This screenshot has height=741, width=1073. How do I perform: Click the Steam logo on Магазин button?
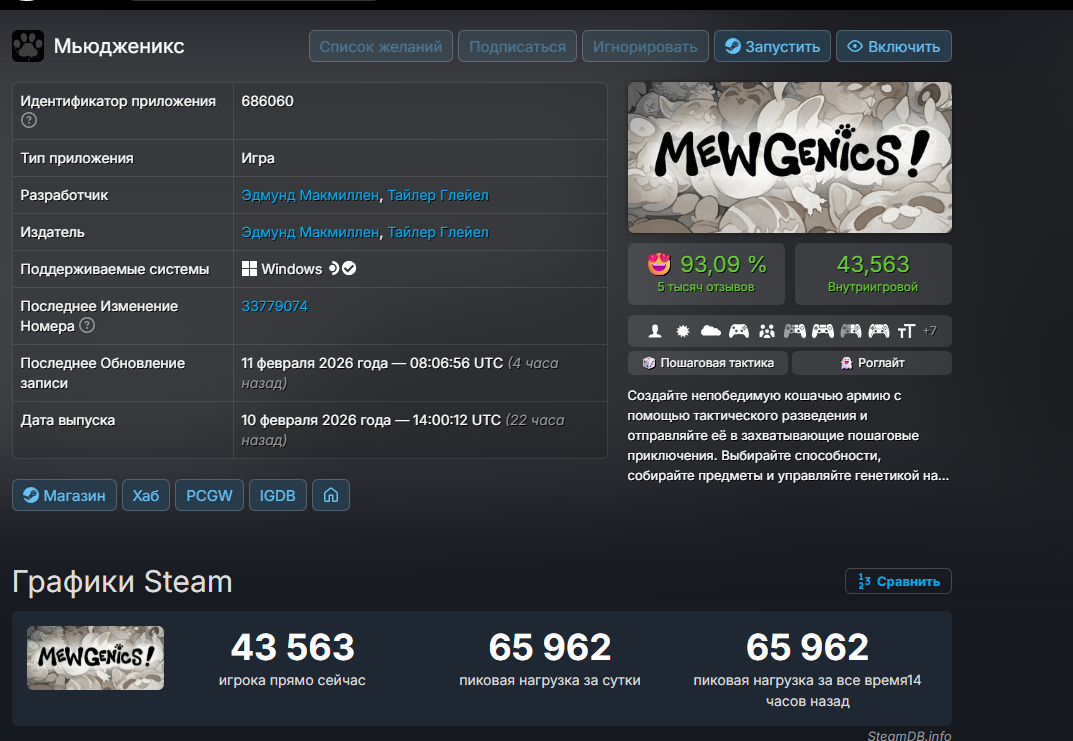coord(31,495)
